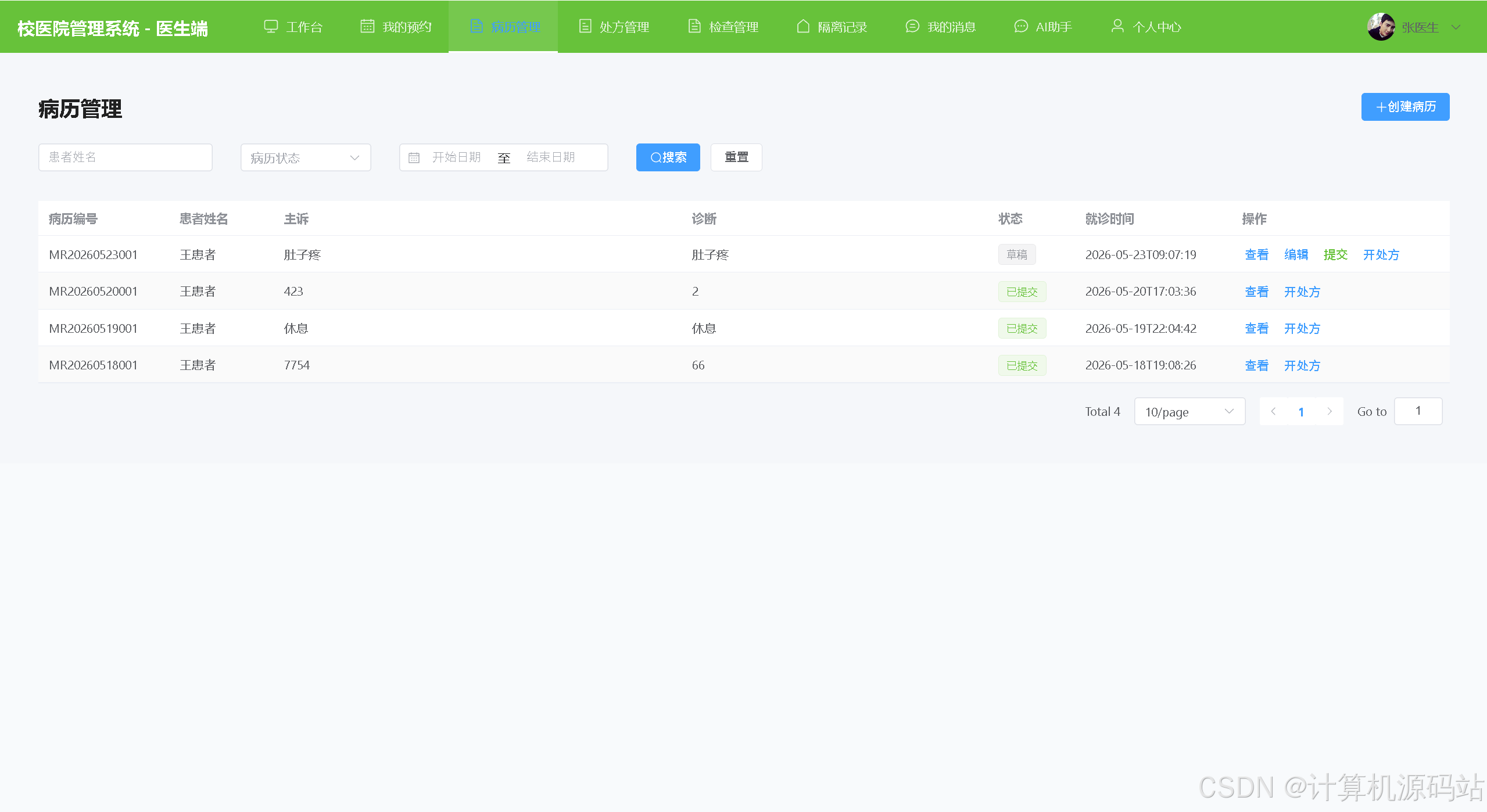The height and width of the screenshot is (812, 1487).
Task: Click the 开始日期 field
Action: coord(457,157)
